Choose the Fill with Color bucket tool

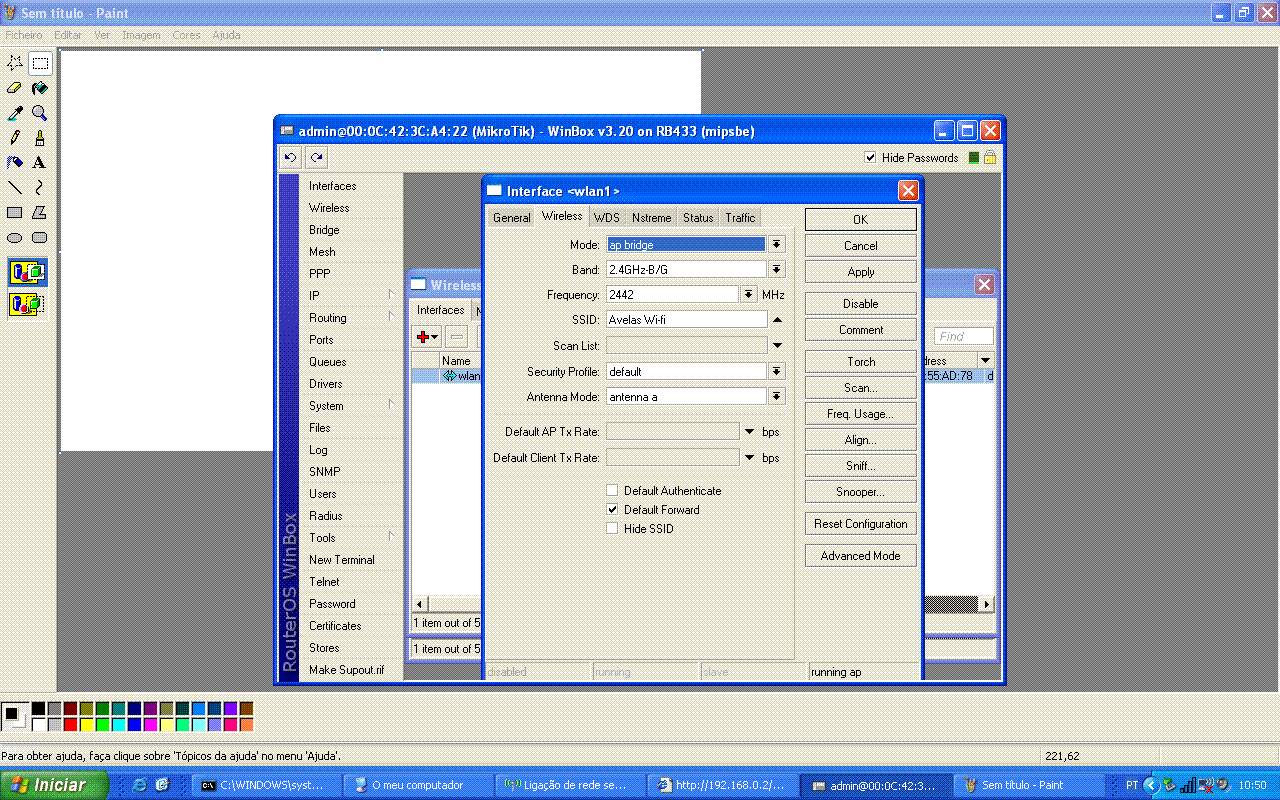[x=40, y=89]
